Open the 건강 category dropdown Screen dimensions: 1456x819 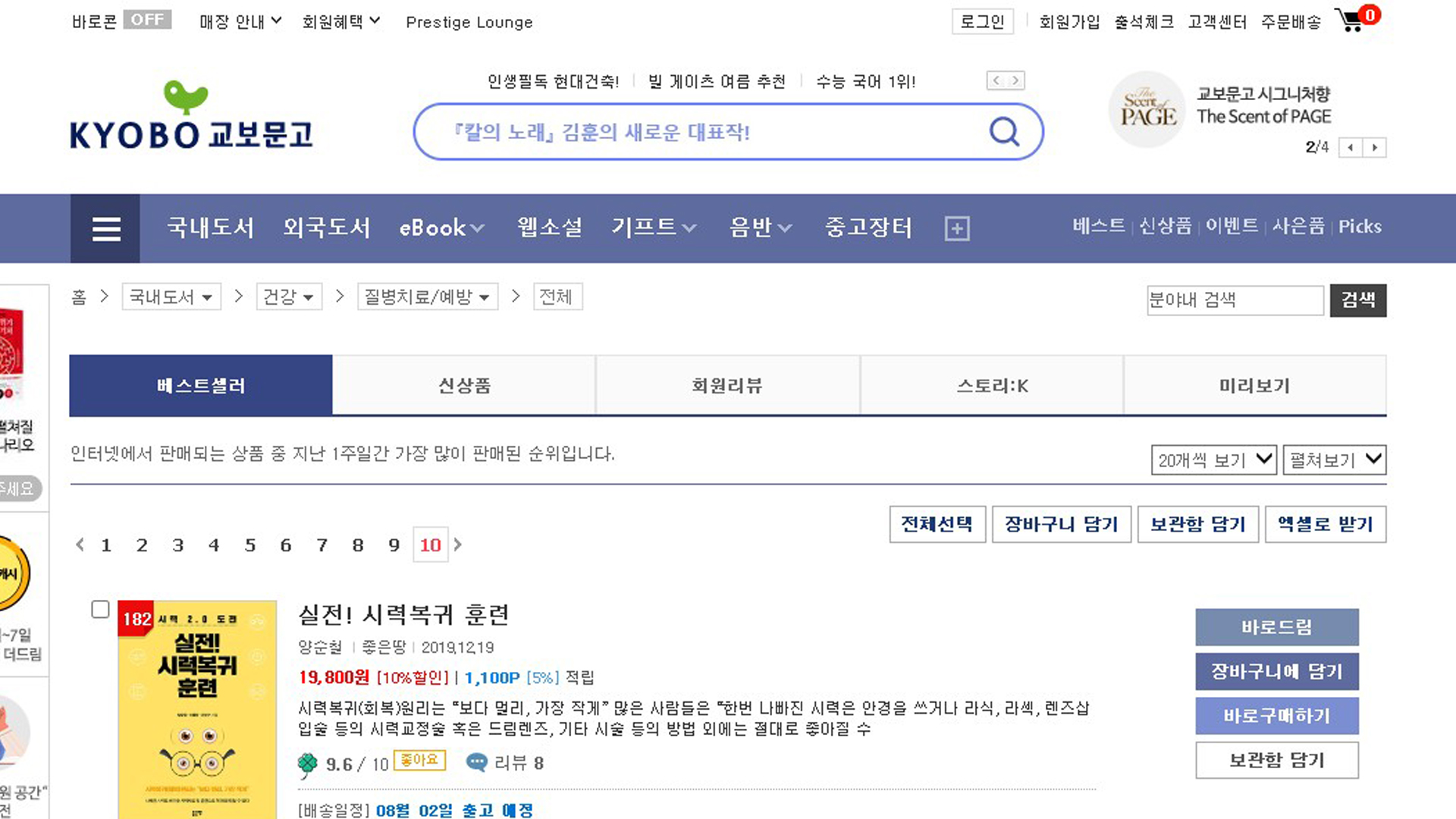[288, 297]
